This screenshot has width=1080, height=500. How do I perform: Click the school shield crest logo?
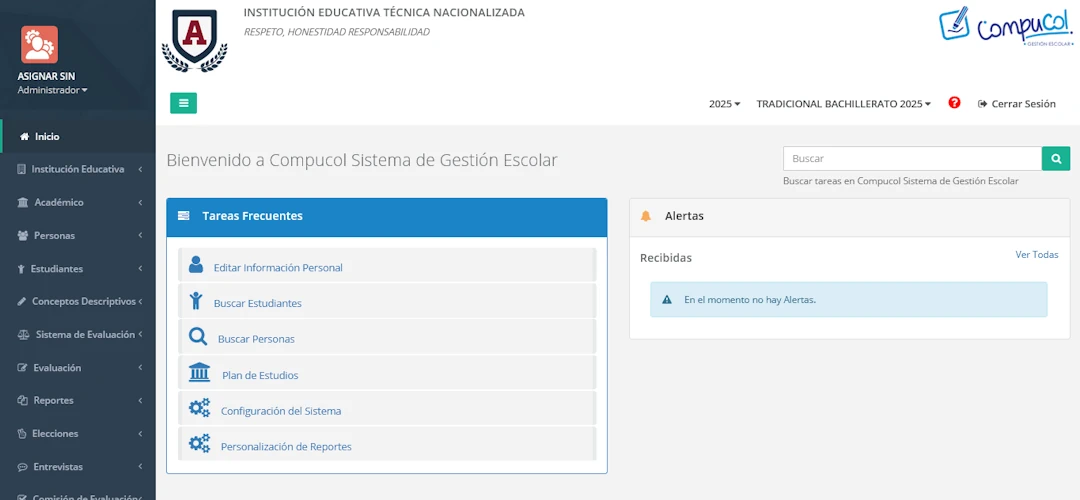(x=195, y=40)
